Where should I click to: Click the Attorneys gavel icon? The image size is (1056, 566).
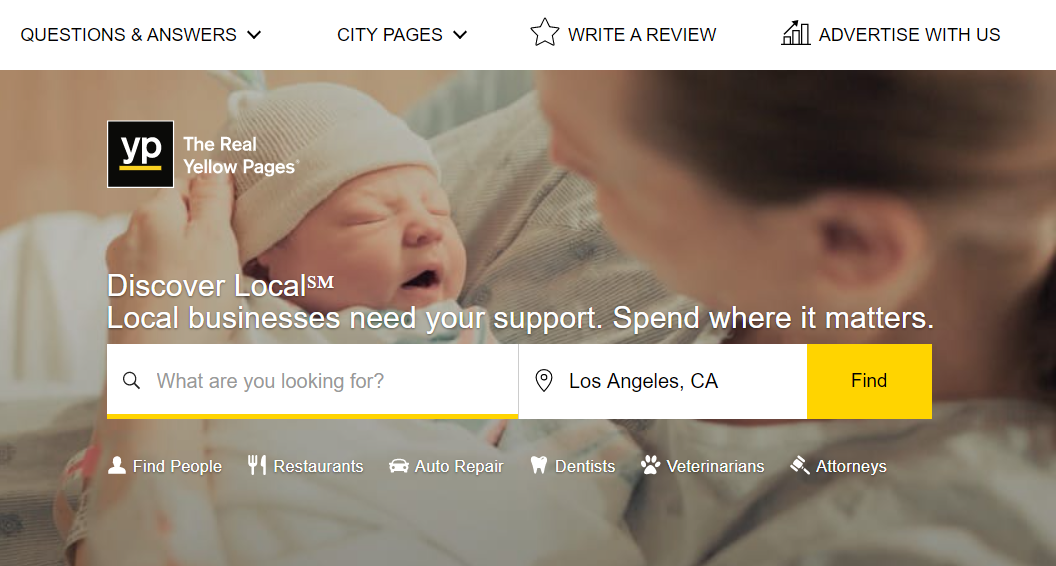point(800,465)
